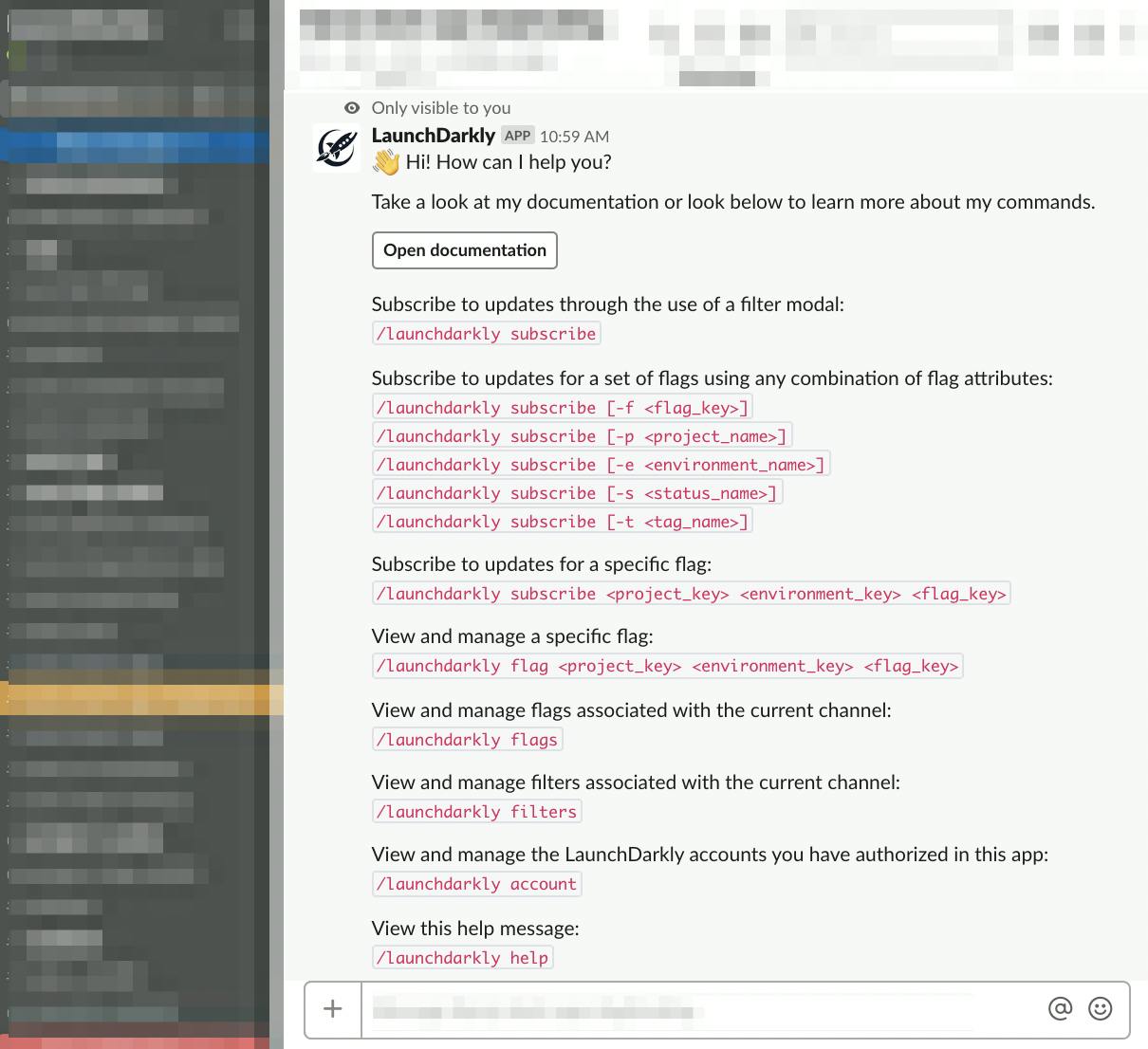Click the '/launchdarkly flags' command

pos(468,740)
